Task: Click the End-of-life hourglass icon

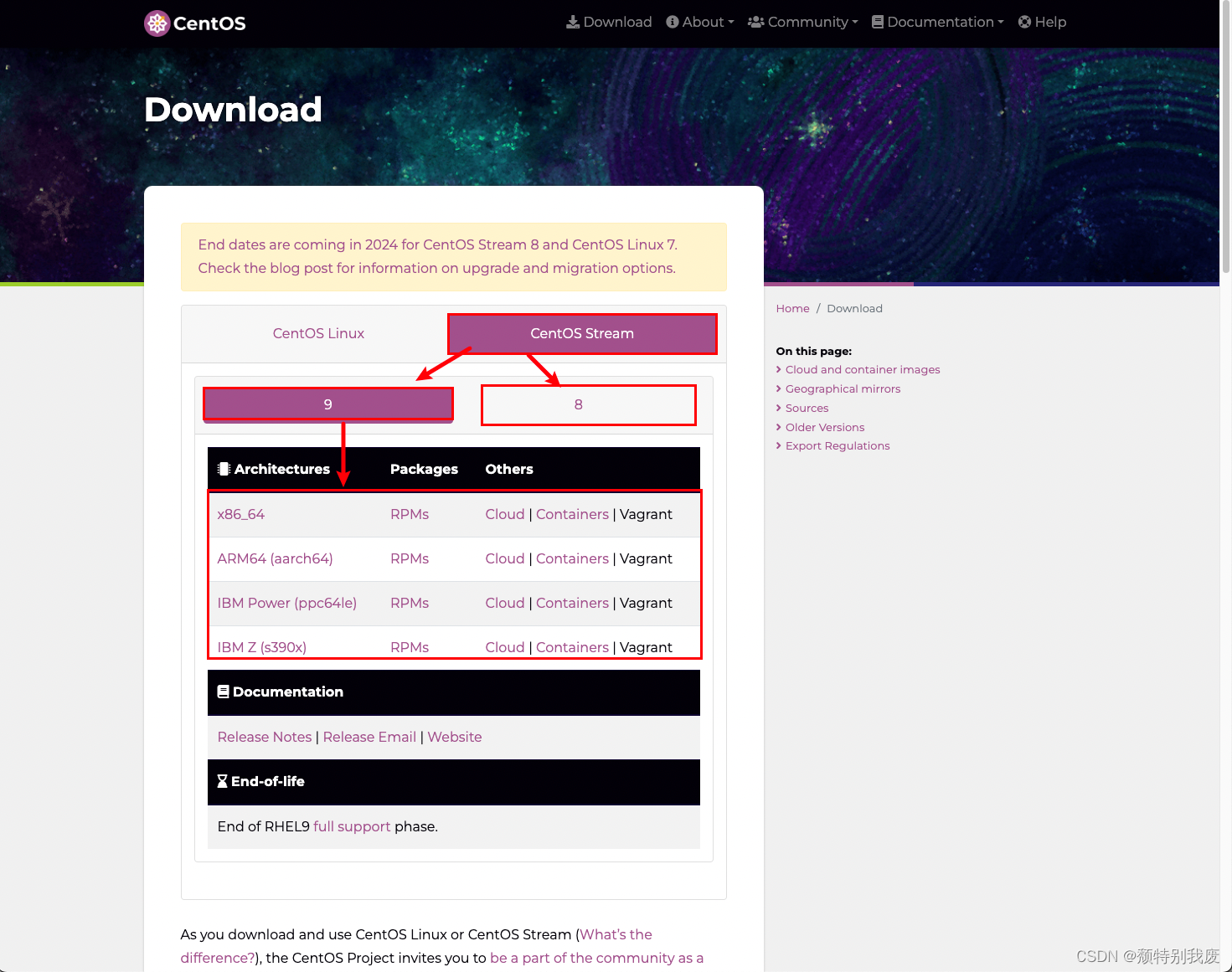Action: click(222, 781)
